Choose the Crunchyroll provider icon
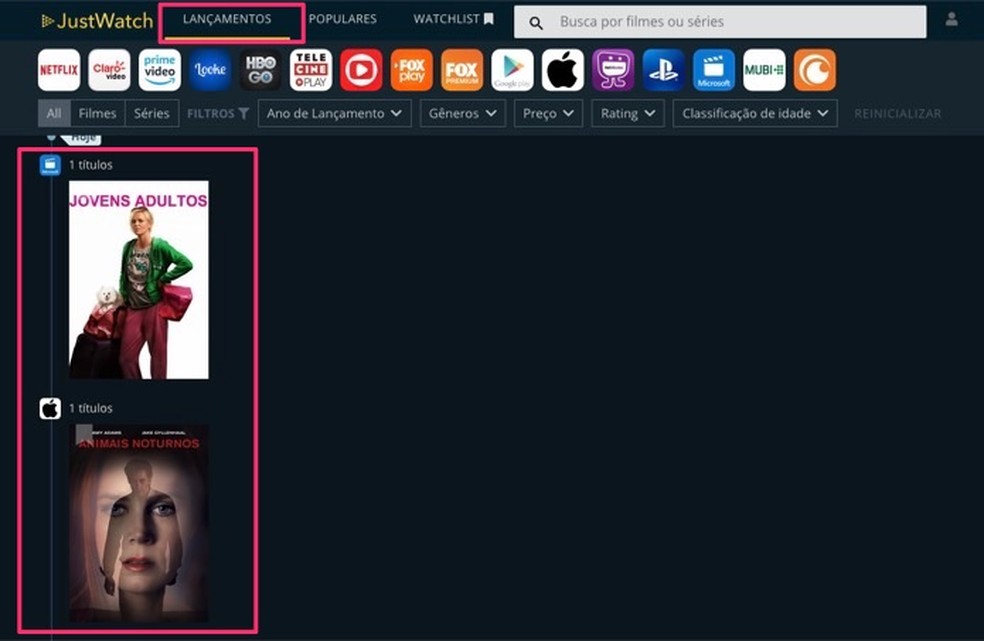Screen dimensions: 984x641 tap(815, 70)
